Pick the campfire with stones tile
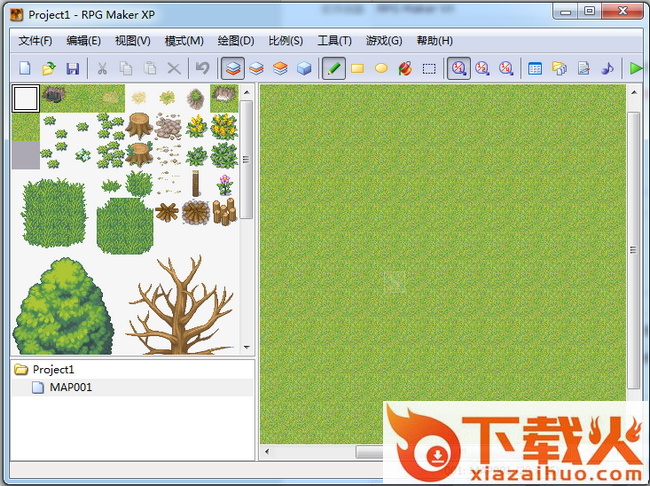The height and width of the screenshot is (486, 650). pos(196,212)
